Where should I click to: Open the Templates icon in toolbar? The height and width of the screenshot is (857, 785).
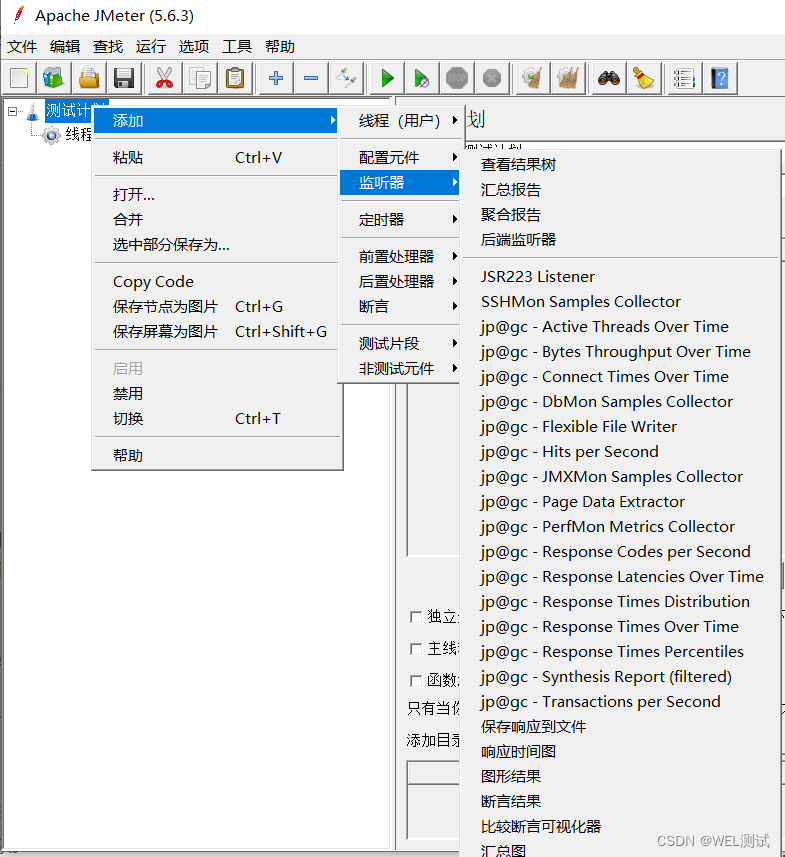[x=54, y=78]
